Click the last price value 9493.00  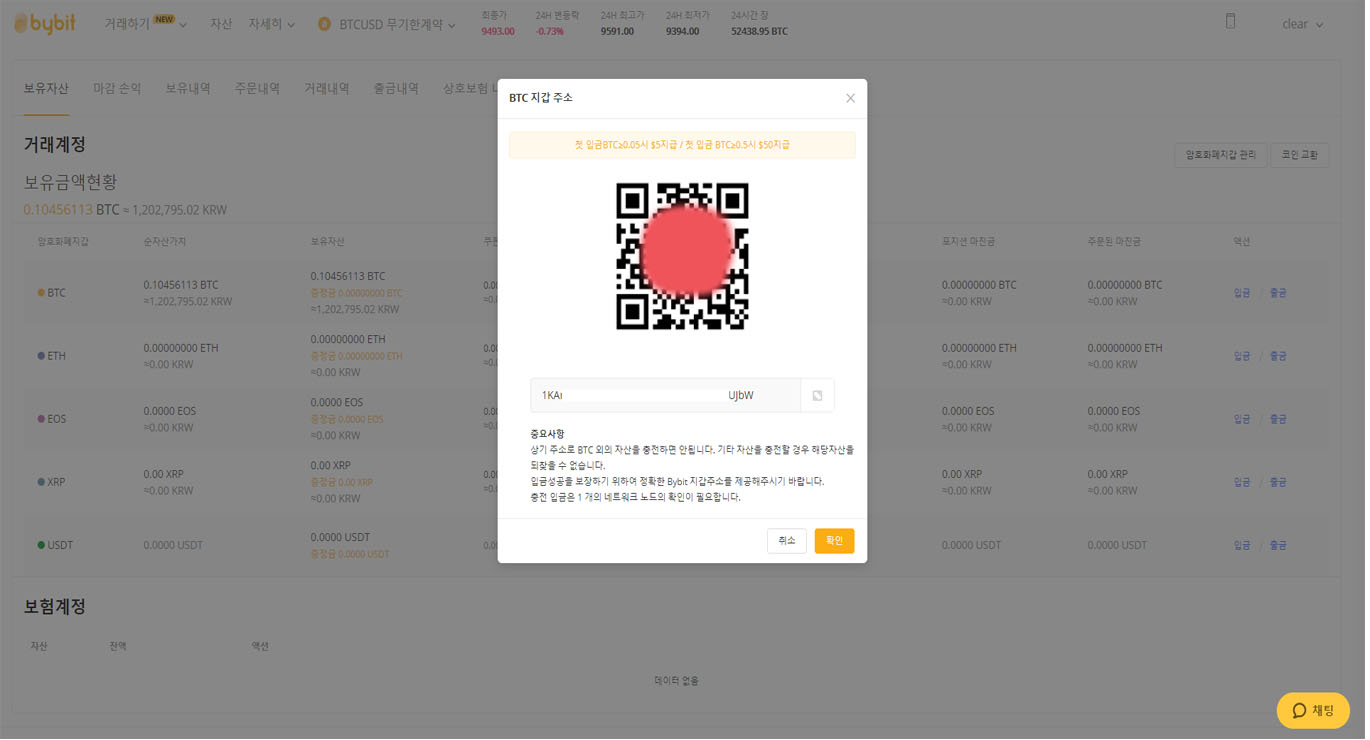pos(498,32)
